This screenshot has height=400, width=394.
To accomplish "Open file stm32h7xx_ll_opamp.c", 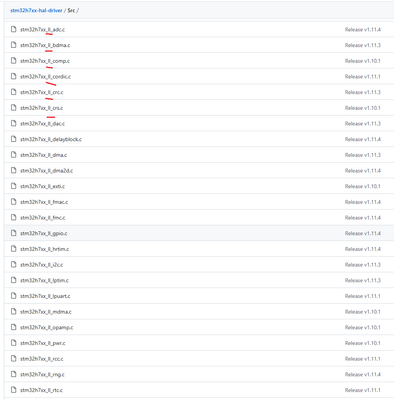I will (x=47, y=328).
